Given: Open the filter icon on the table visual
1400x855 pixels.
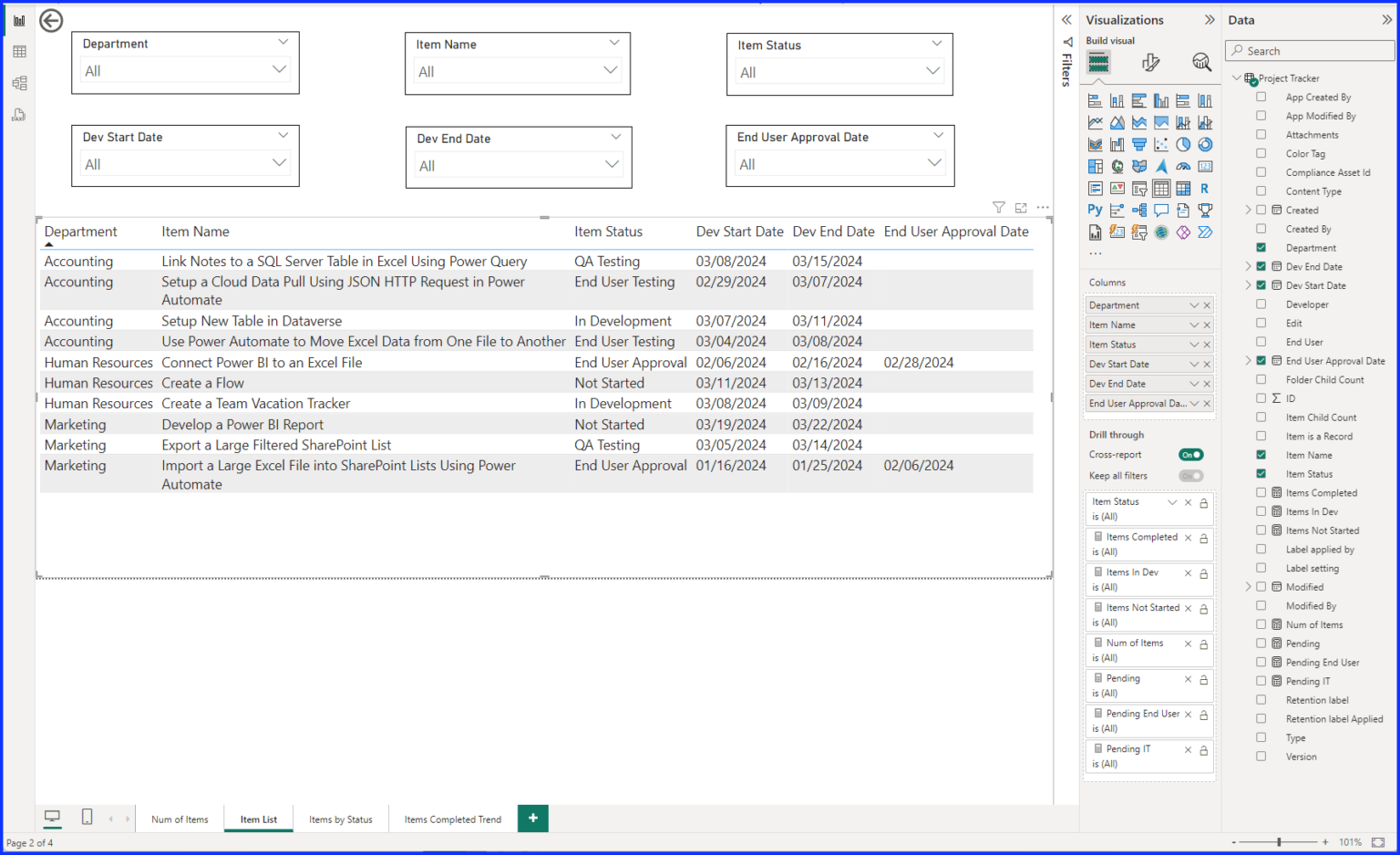Looking at the screenshot, I should click(999, 208).
